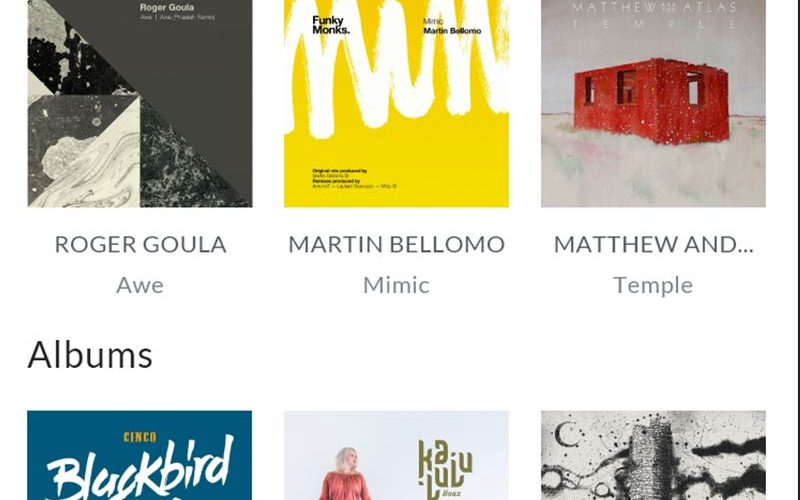Open the Kaiulu Hoax album cover
The height and width of the screenshot is (500, 800).
pyautogui.click(x=396, y=455)
